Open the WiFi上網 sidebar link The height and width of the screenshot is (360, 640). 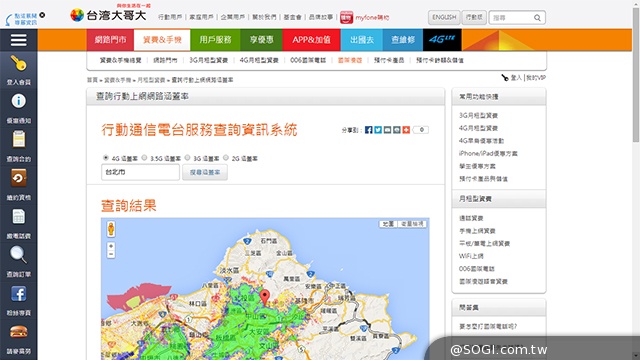point(471,256)
